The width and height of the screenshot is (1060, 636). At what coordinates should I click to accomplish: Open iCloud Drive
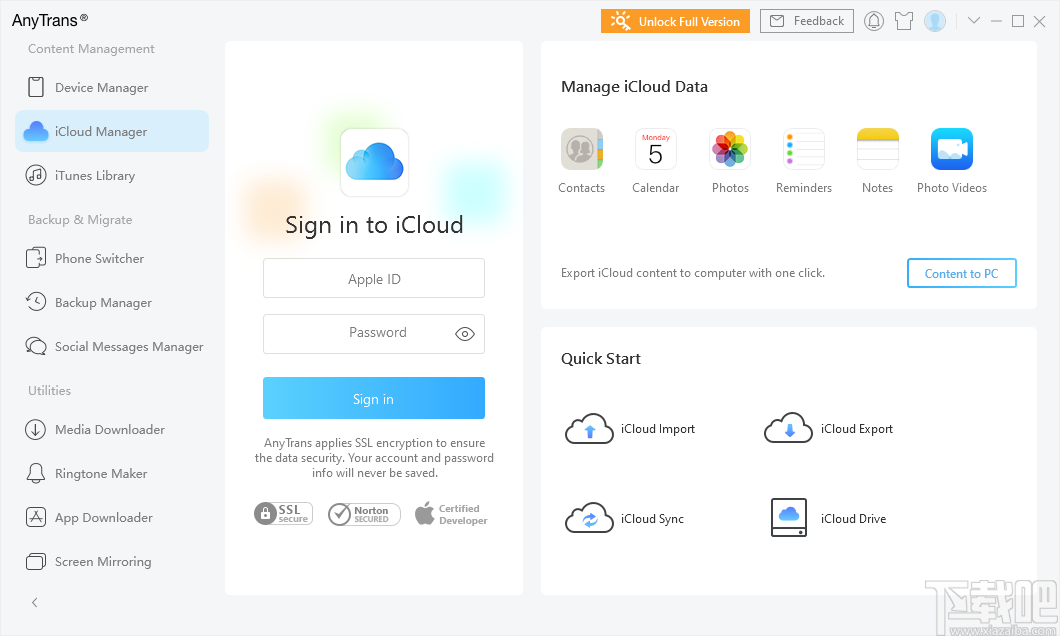[x=829, y=518]
